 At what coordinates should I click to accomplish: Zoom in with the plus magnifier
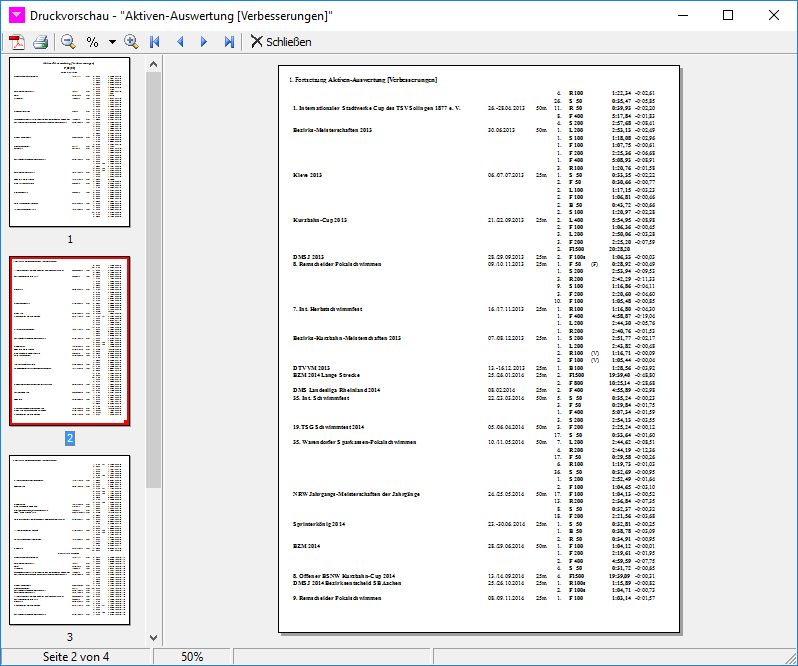(x=130, y=42)
